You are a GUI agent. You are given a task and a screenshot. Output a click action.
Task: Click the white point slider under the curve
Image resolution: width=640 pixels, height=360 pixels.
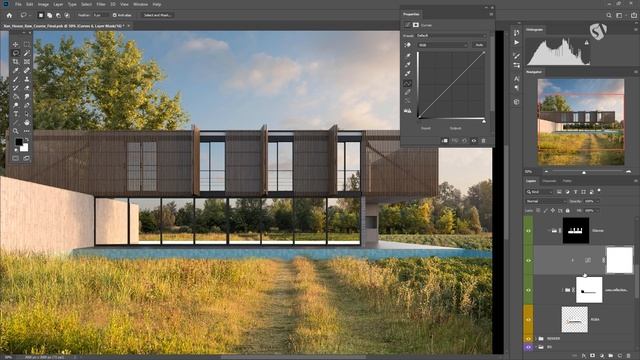pyautogui.click(x=484, y=121)
